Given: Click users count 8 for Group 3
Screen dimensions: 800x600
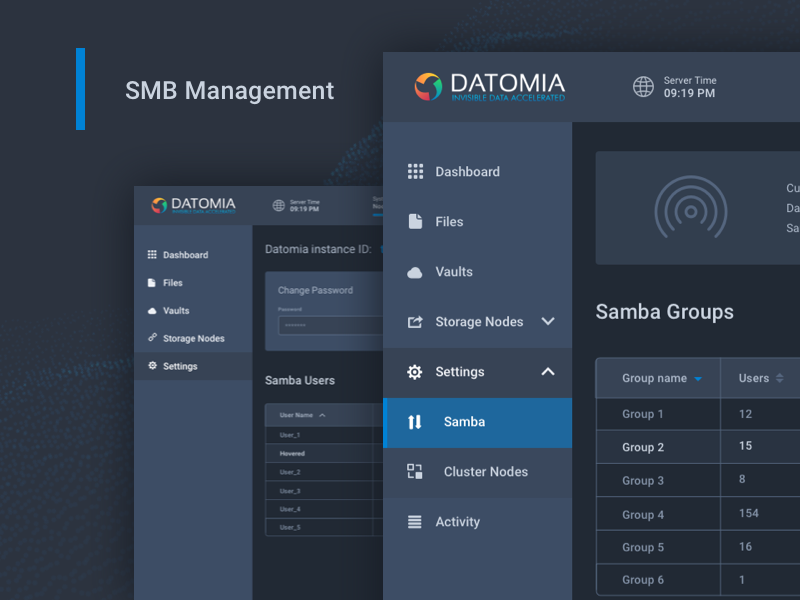Looking at the screenshot, I should click(742, 479).
